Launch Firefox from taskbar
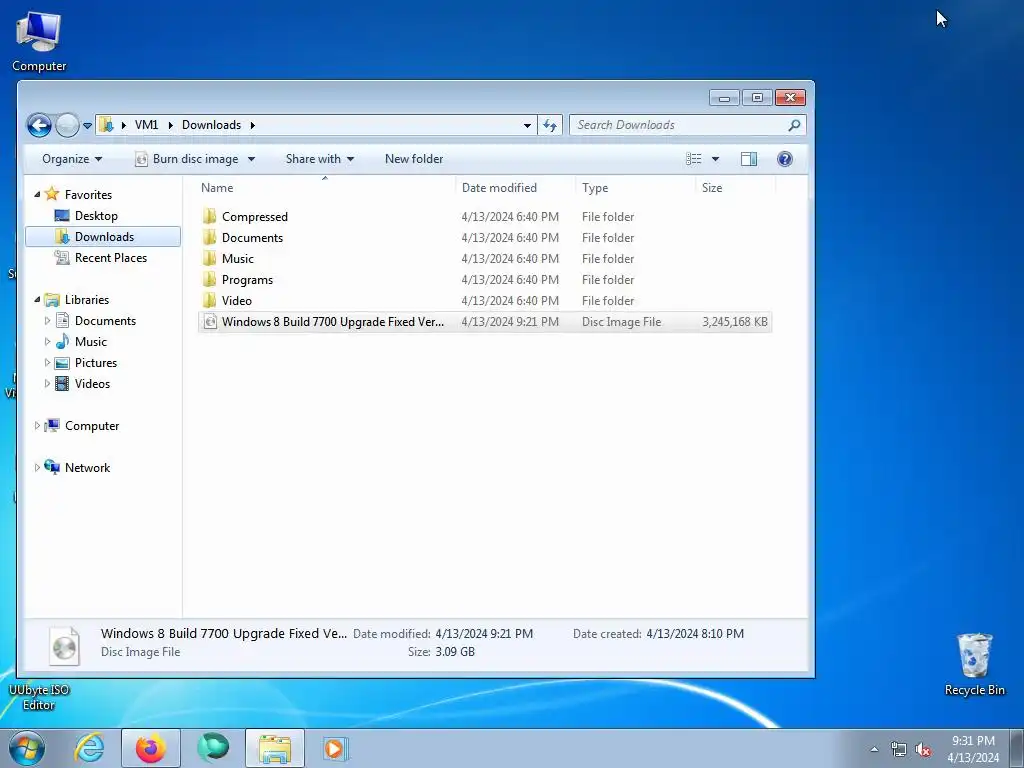Viewport: 1024px width, 768px height. (x=150, y=748)
